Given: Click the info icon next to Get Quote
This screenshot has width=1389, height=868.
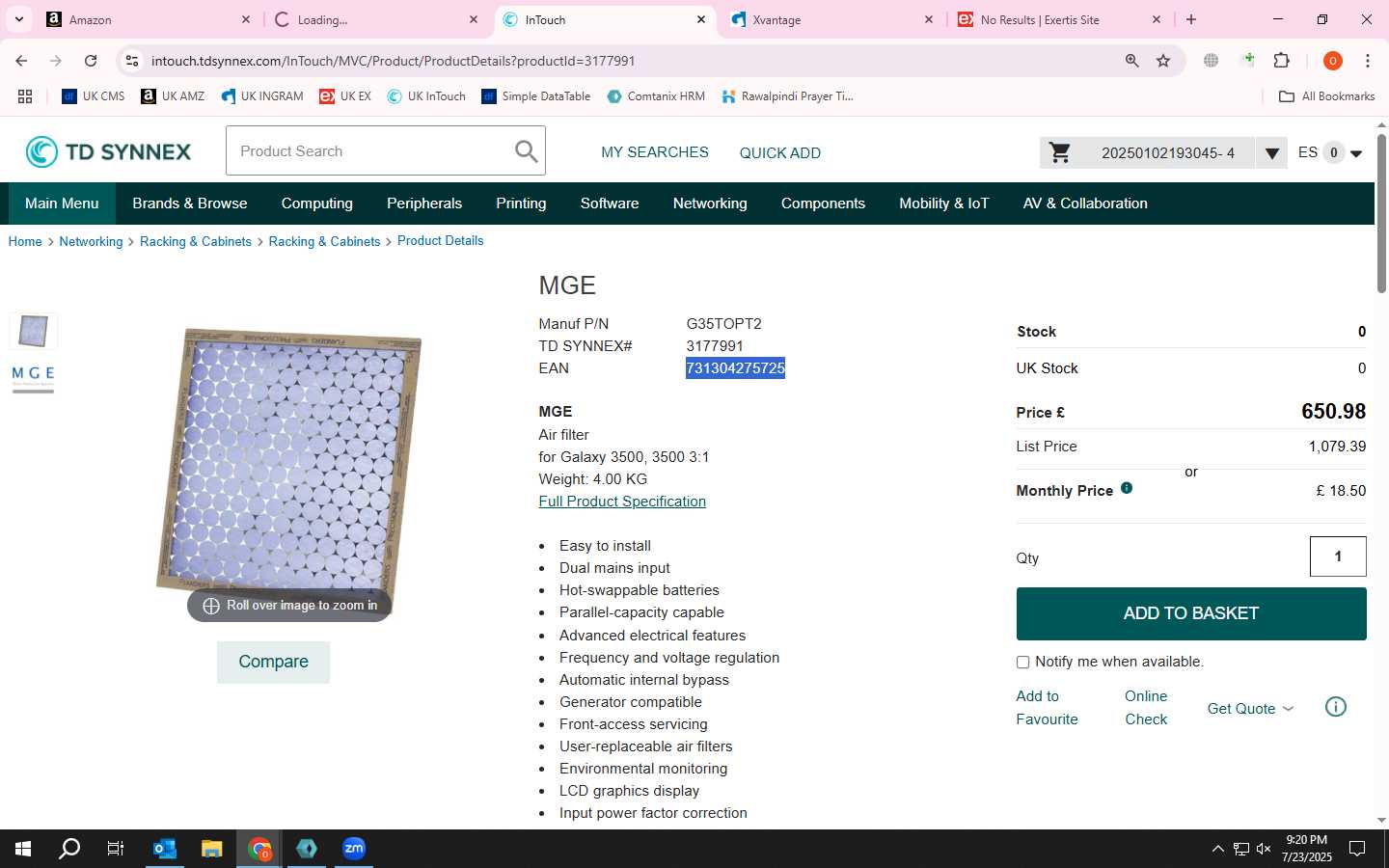Looking at the screenshot, I should 1336,707.
